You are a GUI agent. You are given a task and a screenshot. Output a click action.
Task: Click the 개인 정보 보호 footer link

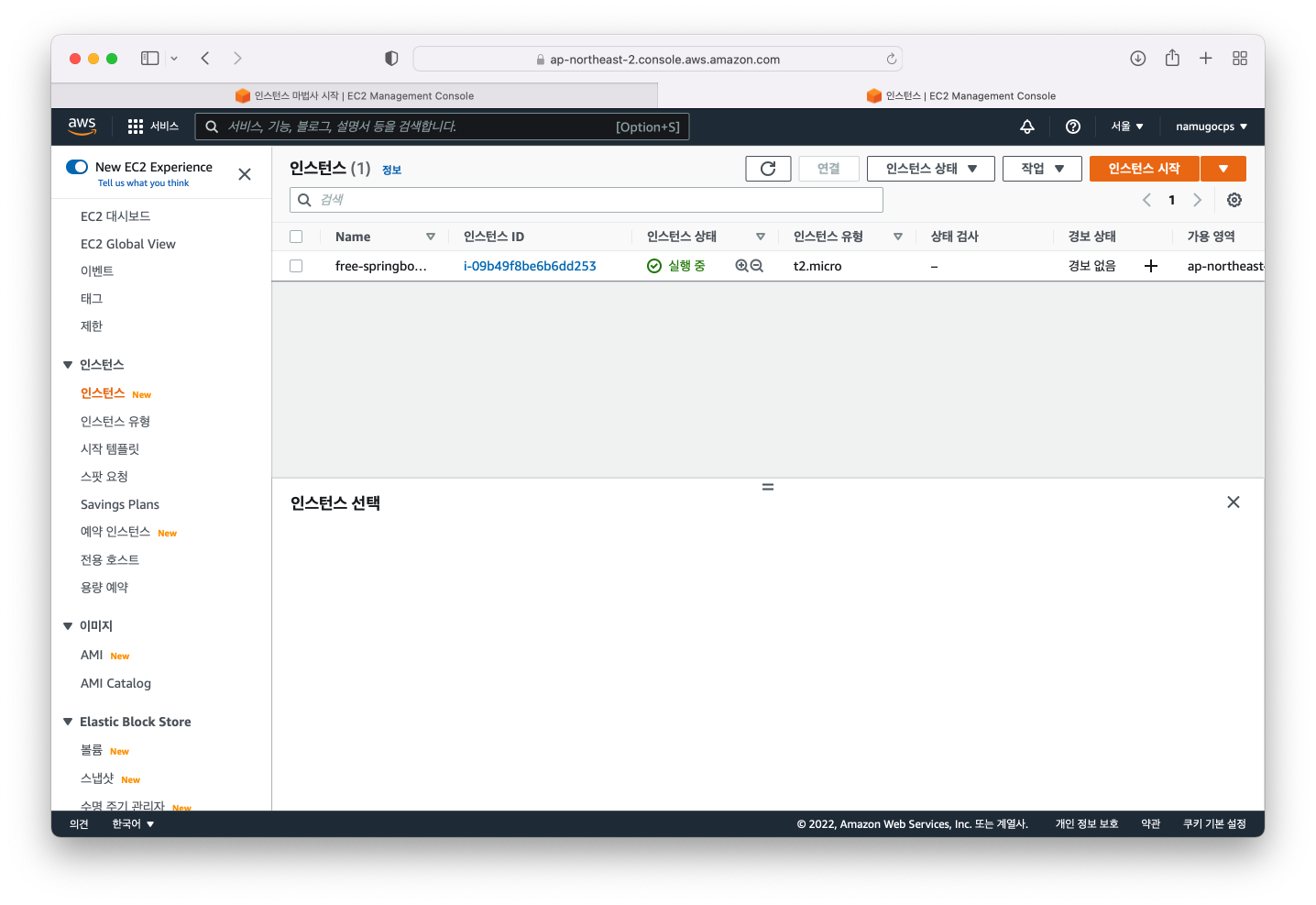[x=1087, y=824]
